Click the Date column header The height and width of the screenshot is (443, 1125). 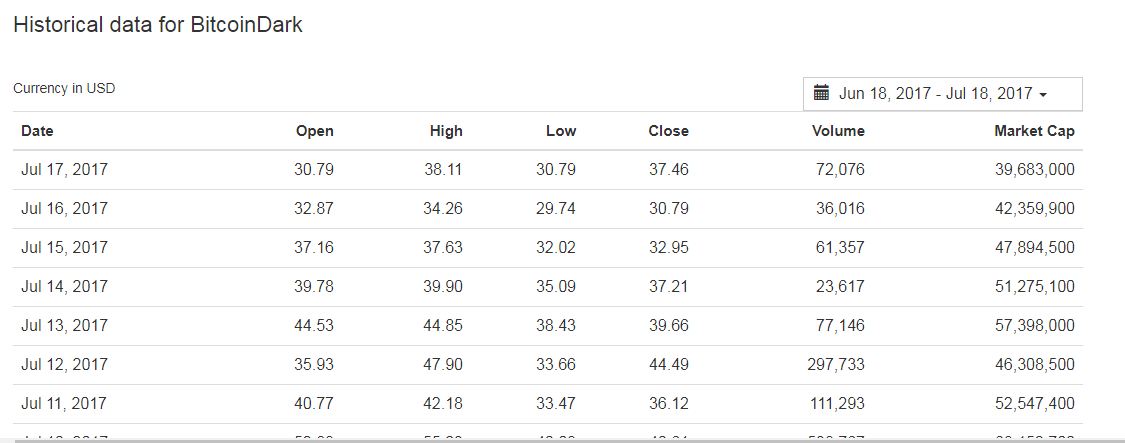[37, 131]
